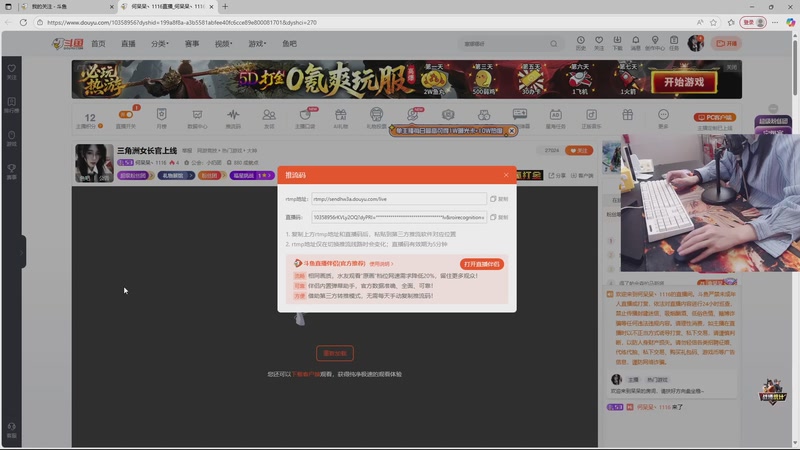Click the PC客户端 button
Viewport: 800px width, 450px height.
coord(714,117)
